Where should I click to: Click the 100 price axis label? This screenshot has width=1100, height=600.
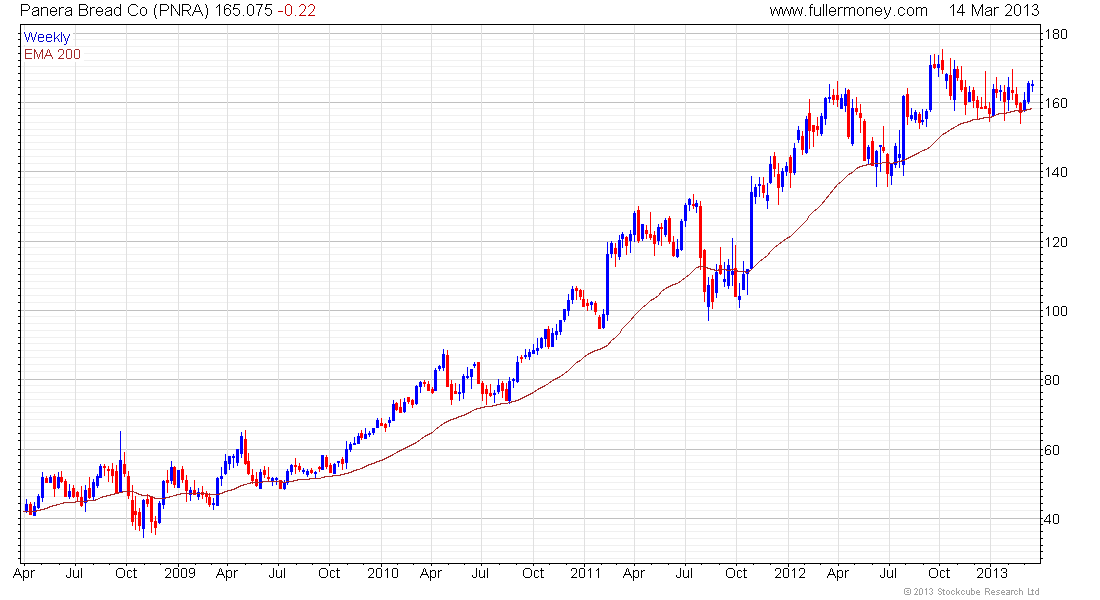click(x=1056, y=311)
